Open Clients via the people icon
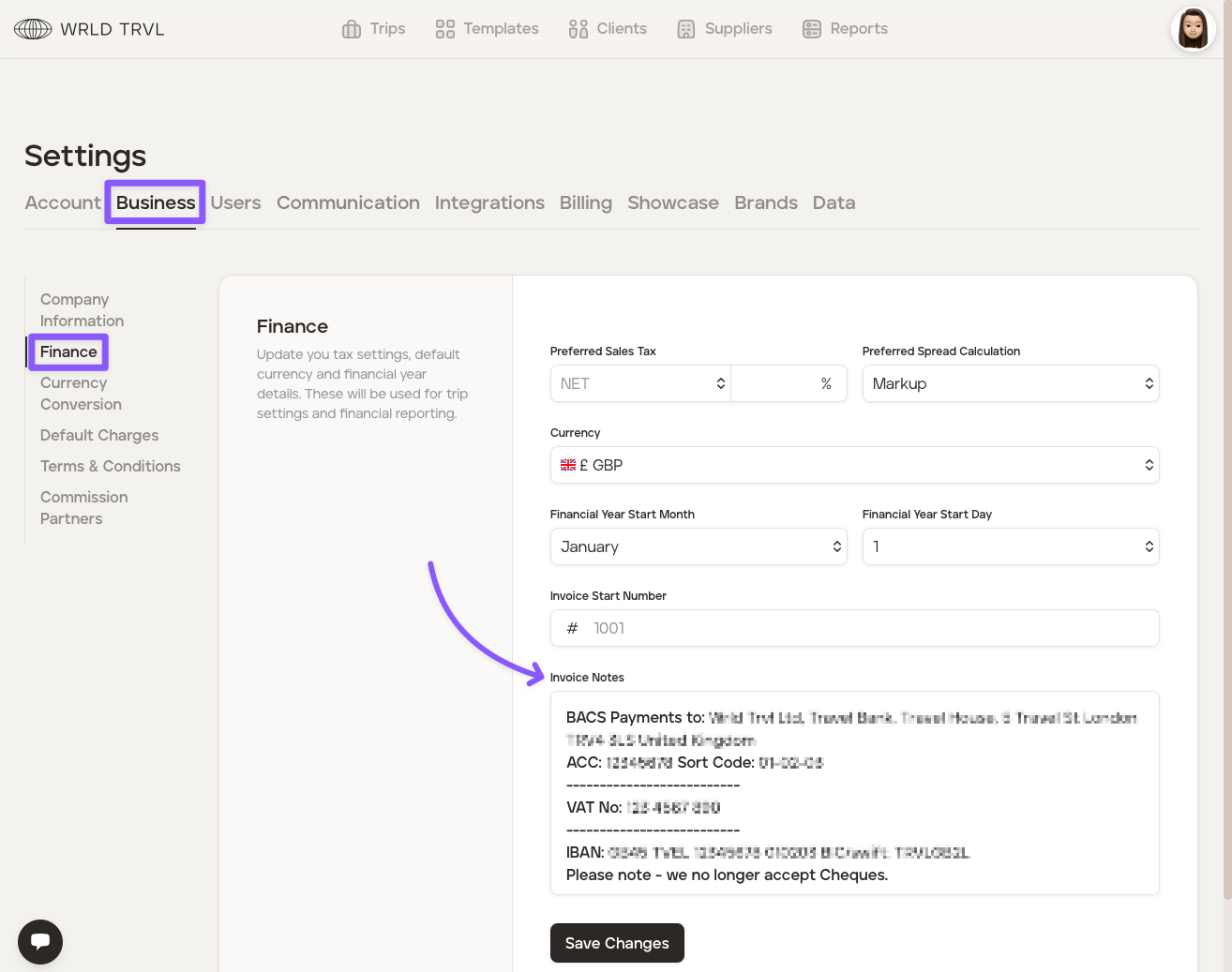 coord(578,29)
